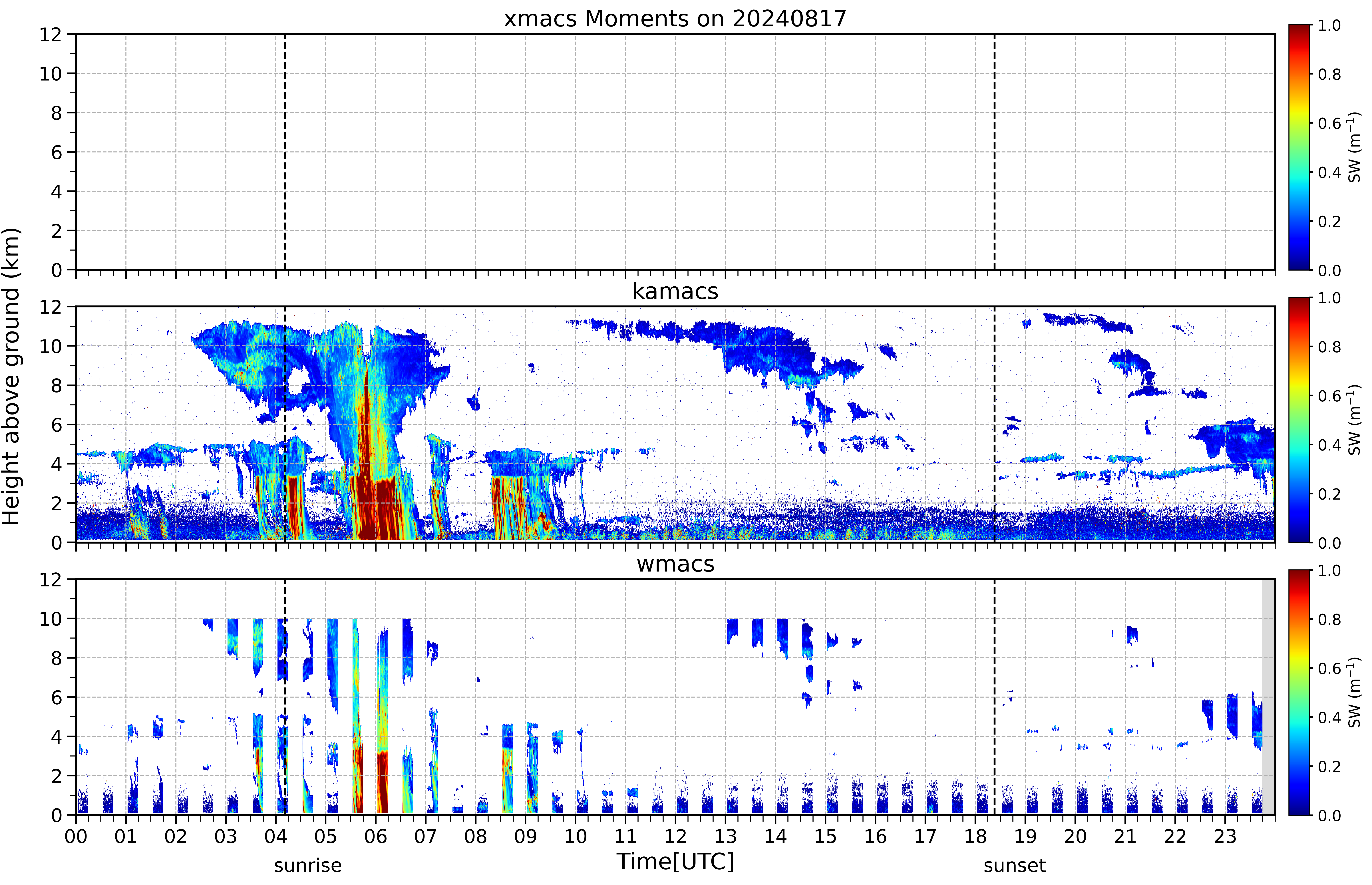Click the '0.4' tick on the kamacs colorbar
Viewport: 1372px width, 885px height.
tap(1329, 445)
